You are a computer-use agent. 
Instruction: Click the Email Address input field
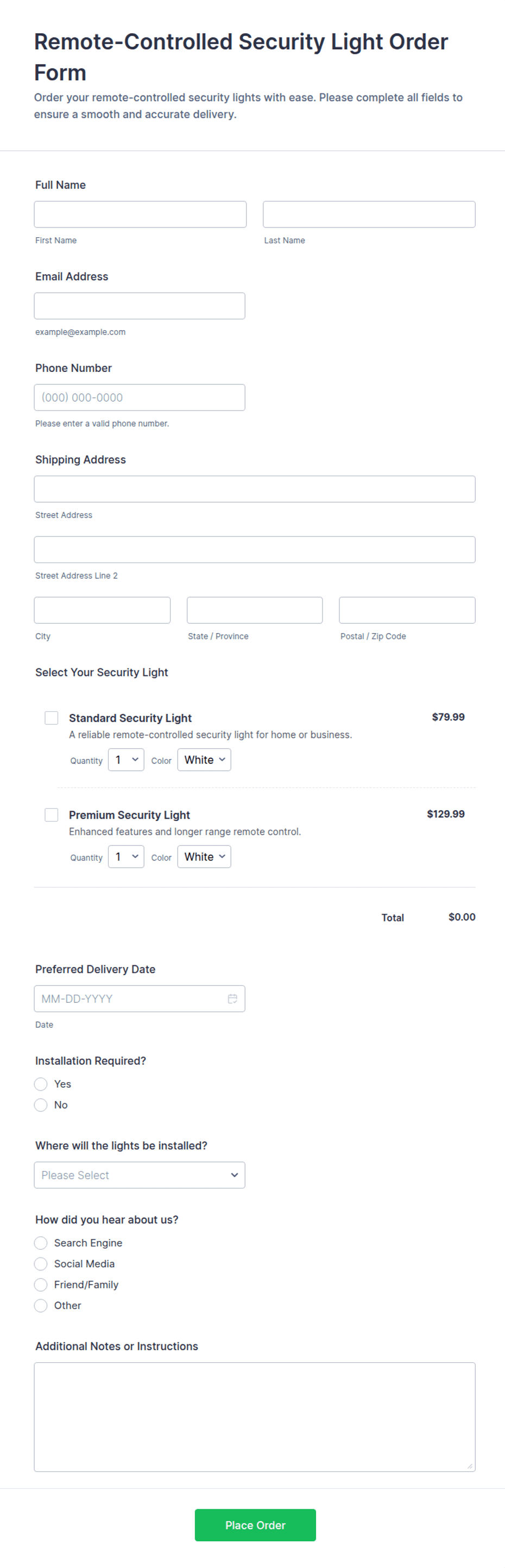[x=140, y=306]
